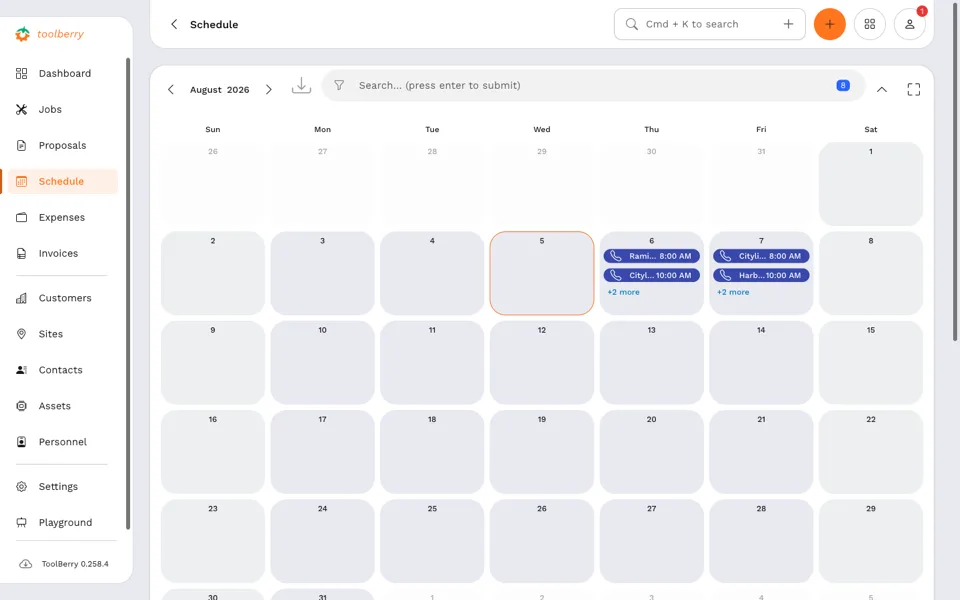The height and width of the screenshot is (600, 960).
Task: Expand +2 more events on Friday 7
Action: click(x=733, y=293)
